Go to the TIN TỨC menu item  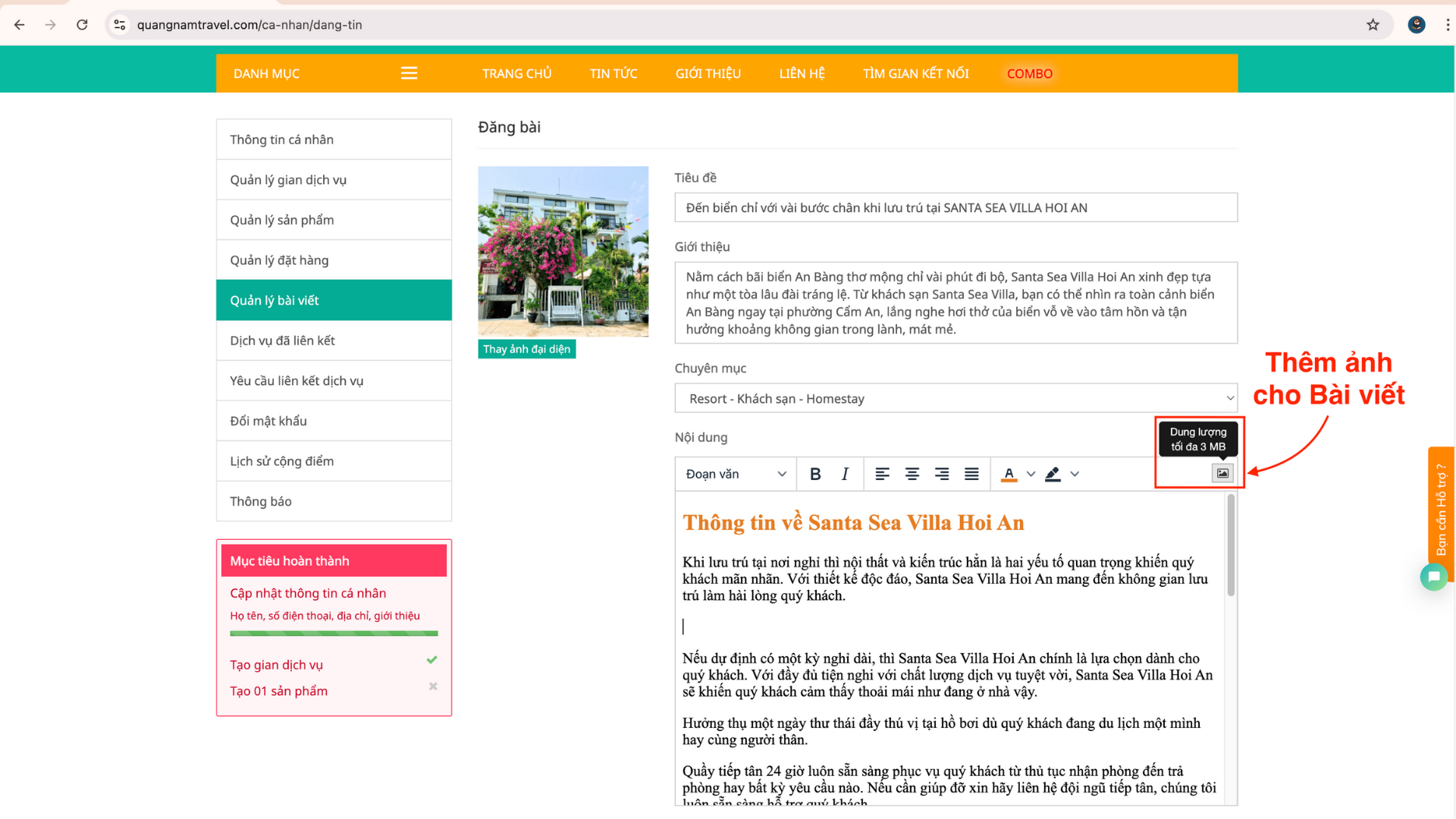pos(613,74)
